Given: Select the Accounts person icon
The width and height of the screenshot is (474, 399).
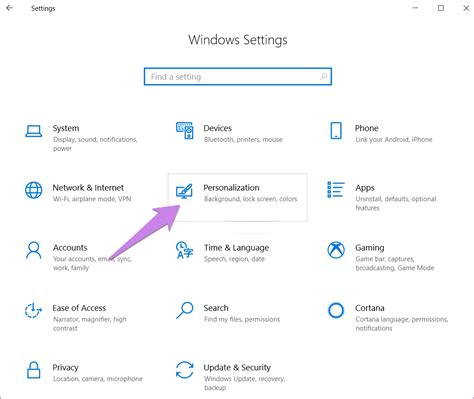Looking at the screenshot, I should pyautogui.click(x=34, y=250).
